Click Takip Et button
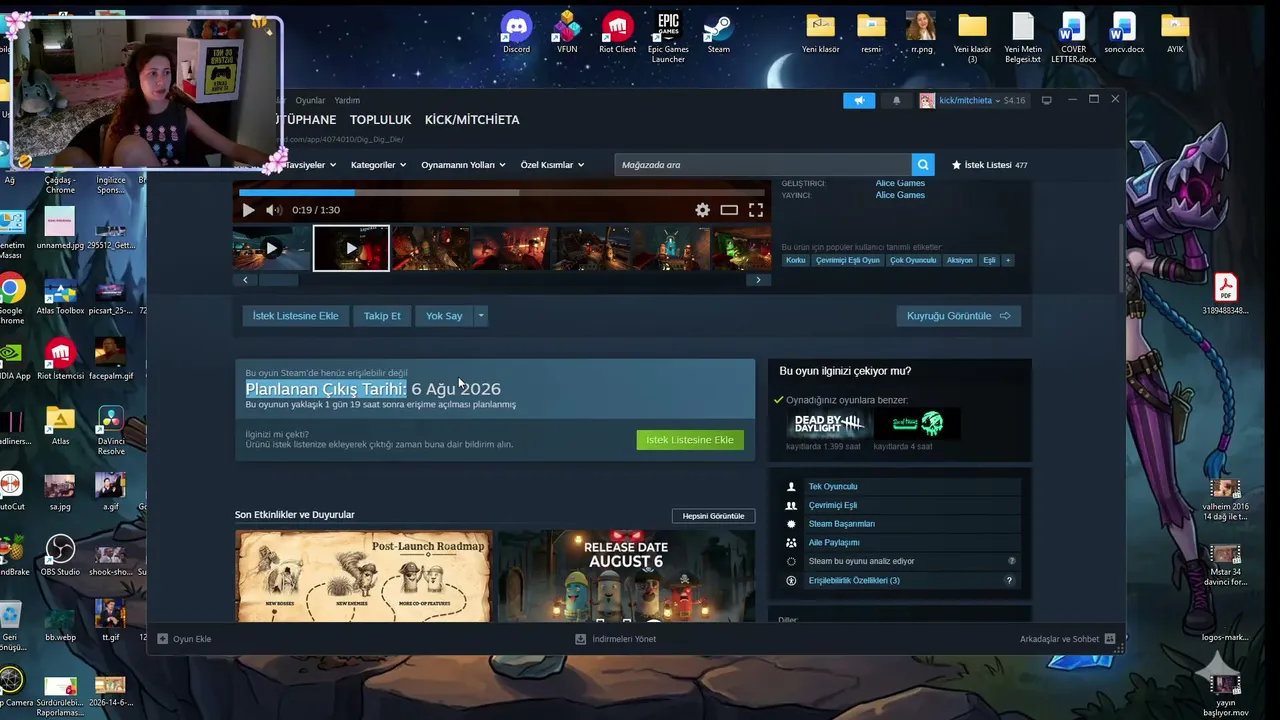This screenshot has width=1280, height=720. [382, 316]
